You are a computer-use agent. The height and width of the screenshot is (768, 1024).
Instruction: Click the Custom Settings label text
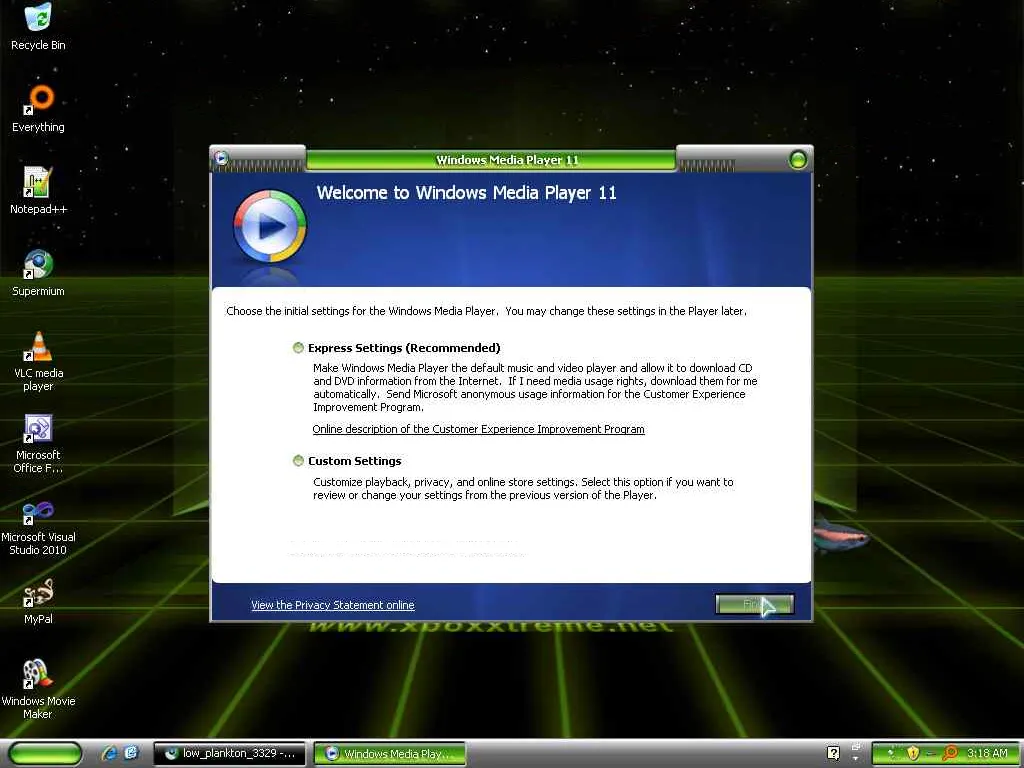point(355,461)
